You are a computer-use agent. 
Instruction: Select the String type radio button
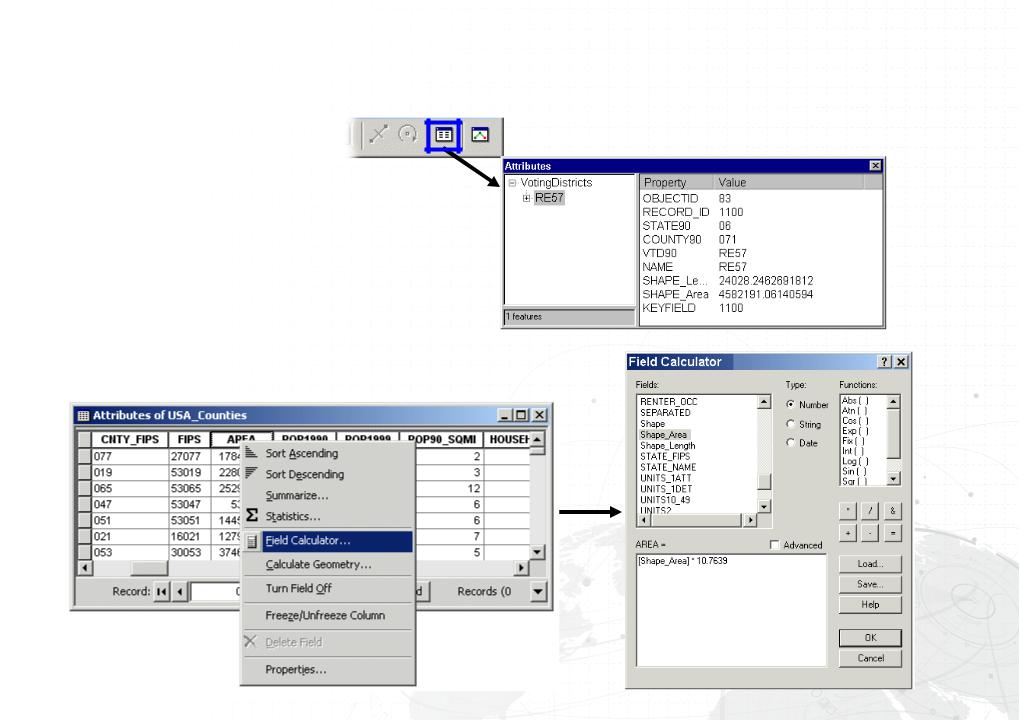(x=790, y=424)
